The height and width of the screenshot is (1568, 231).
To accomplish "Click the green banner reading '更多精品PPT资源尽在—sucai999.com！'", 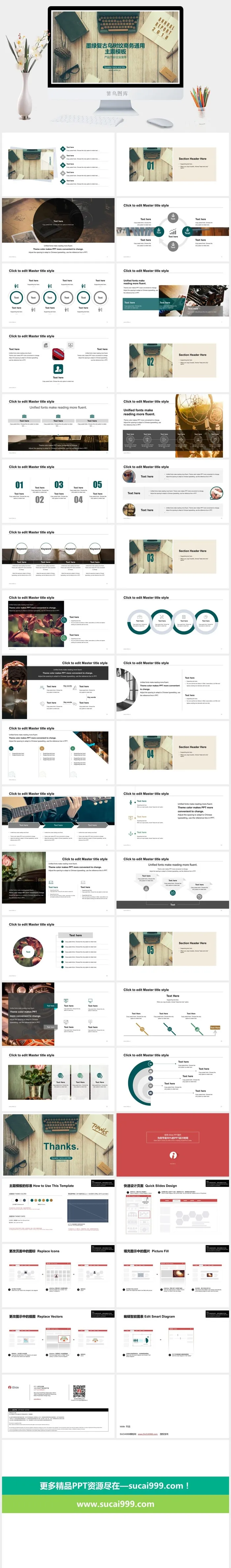I will coord(115,1486).
